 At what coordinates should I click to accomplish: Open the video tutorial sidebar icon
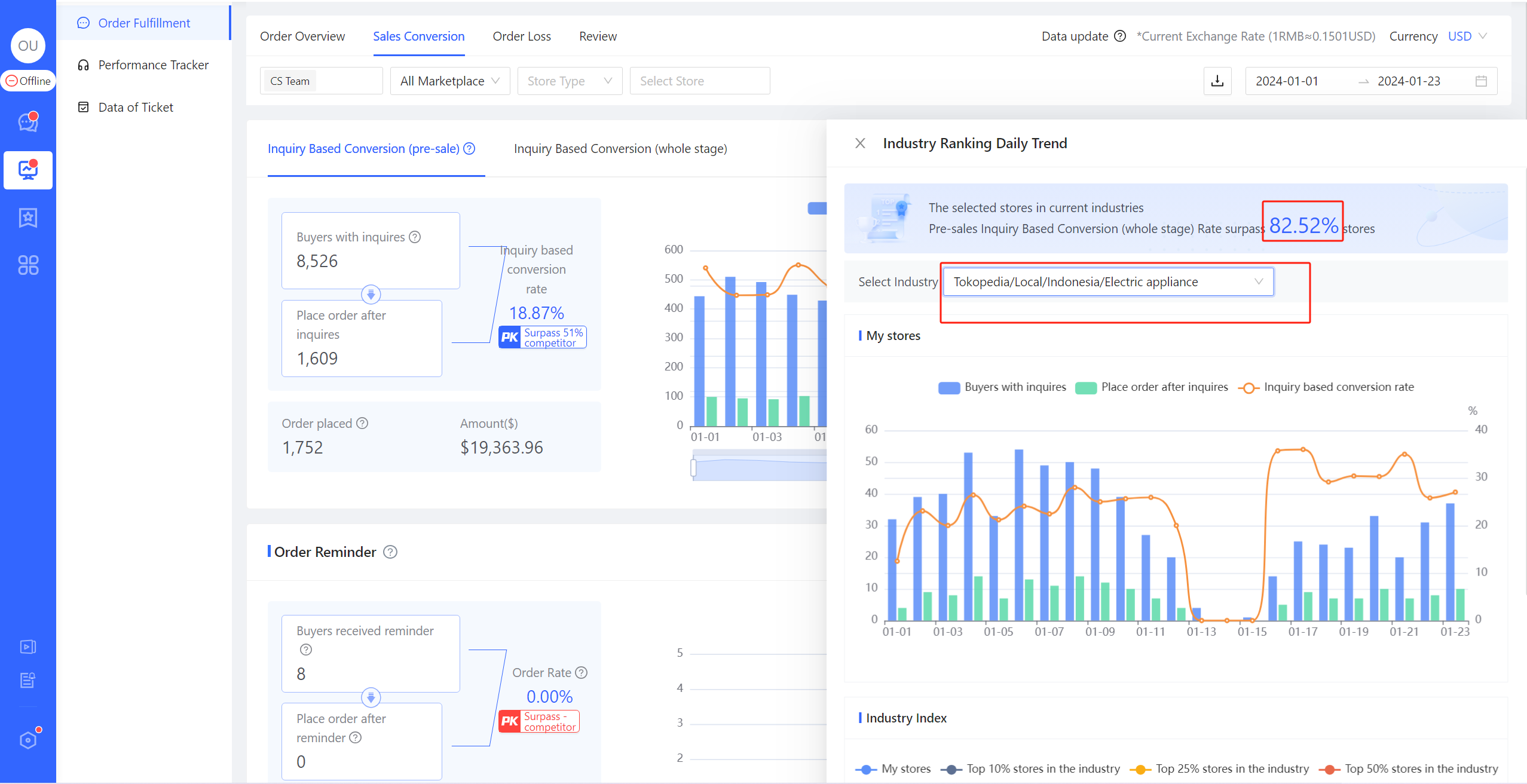click(x=28, y=647)
